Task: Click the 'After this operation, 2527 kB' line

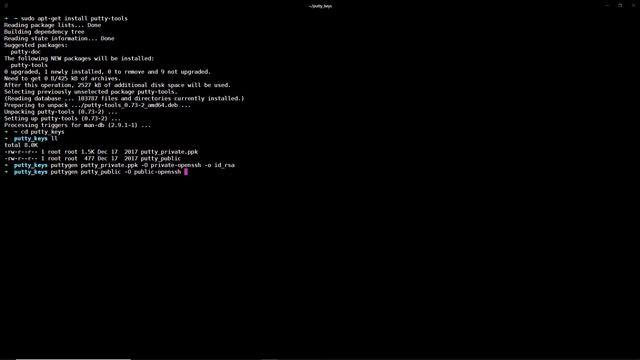Action: point(118,85)
